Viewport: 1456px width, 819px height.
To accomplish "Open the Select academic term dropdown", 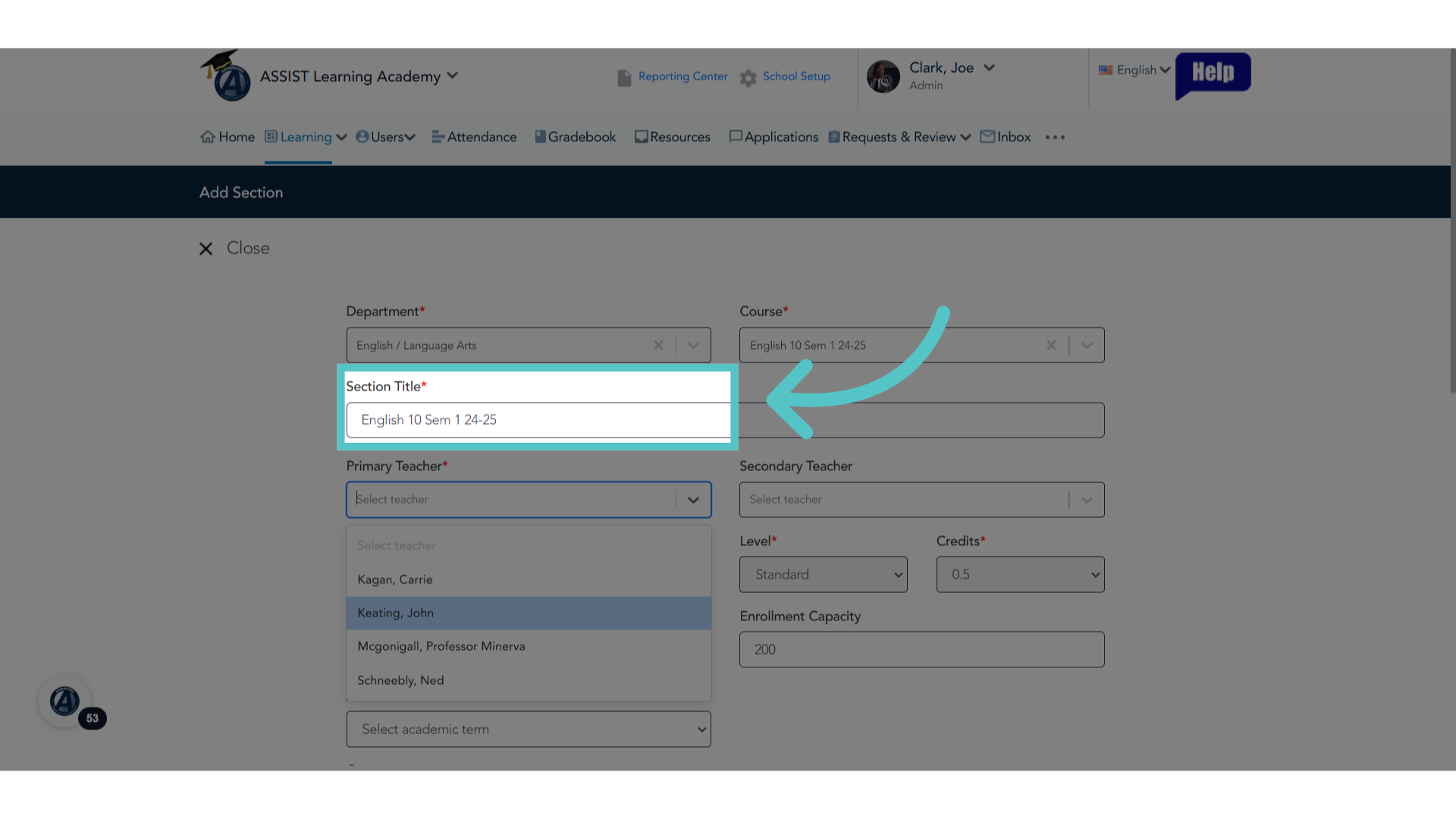I will pyautogui.click(x=529, y=730).
